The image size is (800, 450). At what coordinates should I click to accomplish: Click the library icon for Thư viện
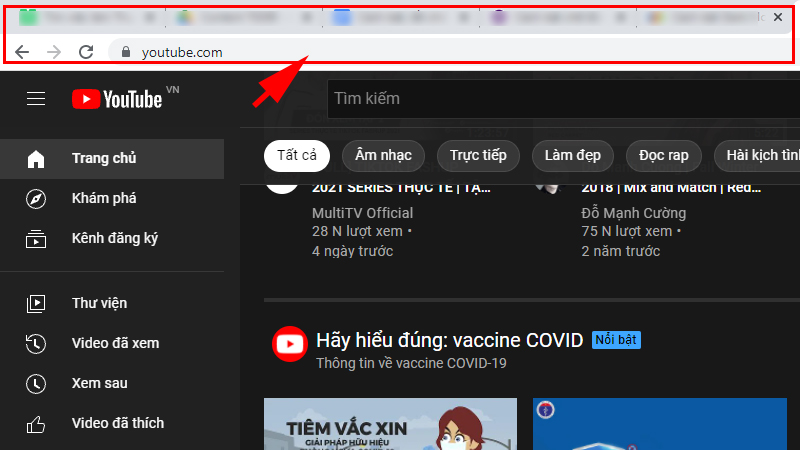(36, 304)
